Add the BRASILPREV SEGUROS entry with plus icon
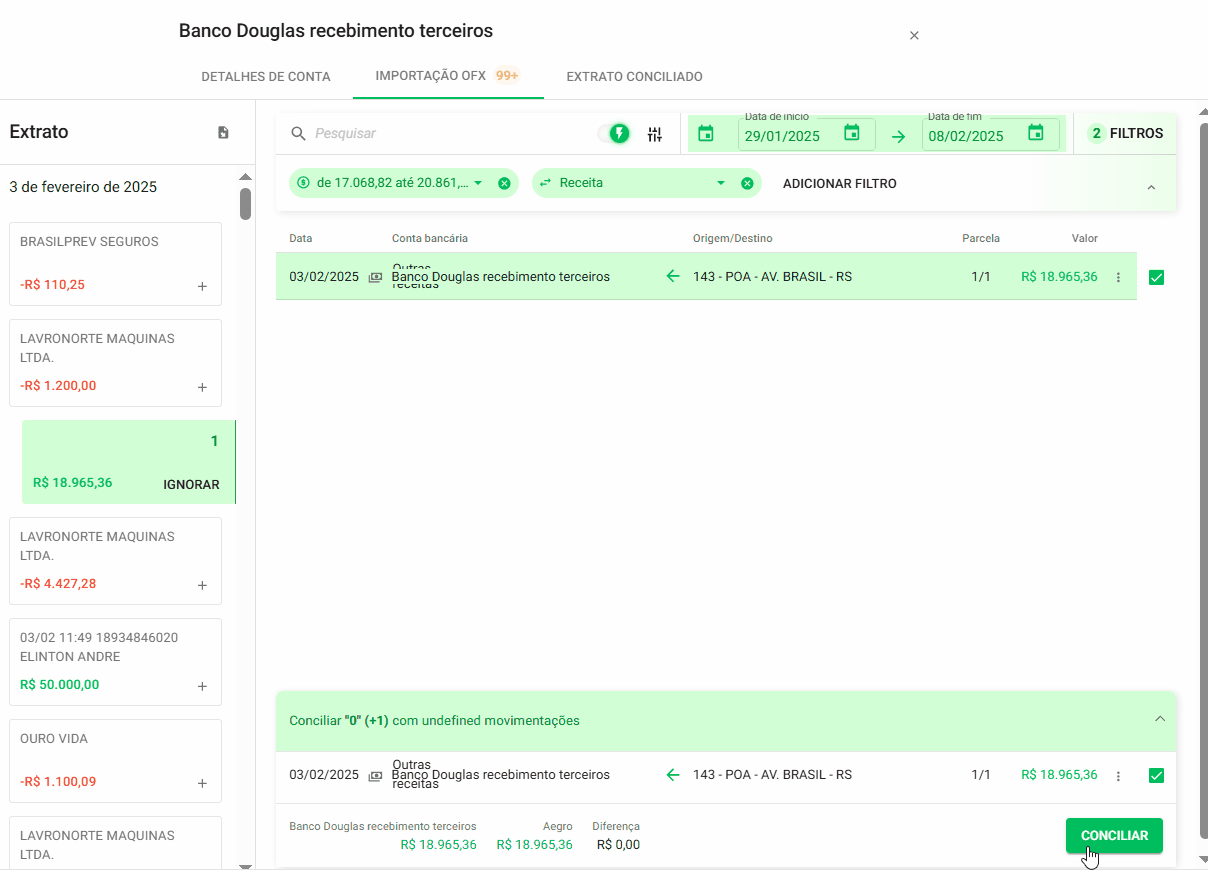 (202, 286)
